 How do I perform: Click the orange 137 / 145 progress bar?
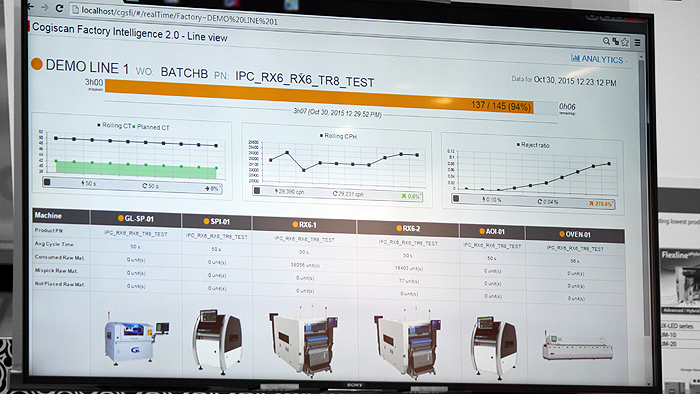point(319,95)
